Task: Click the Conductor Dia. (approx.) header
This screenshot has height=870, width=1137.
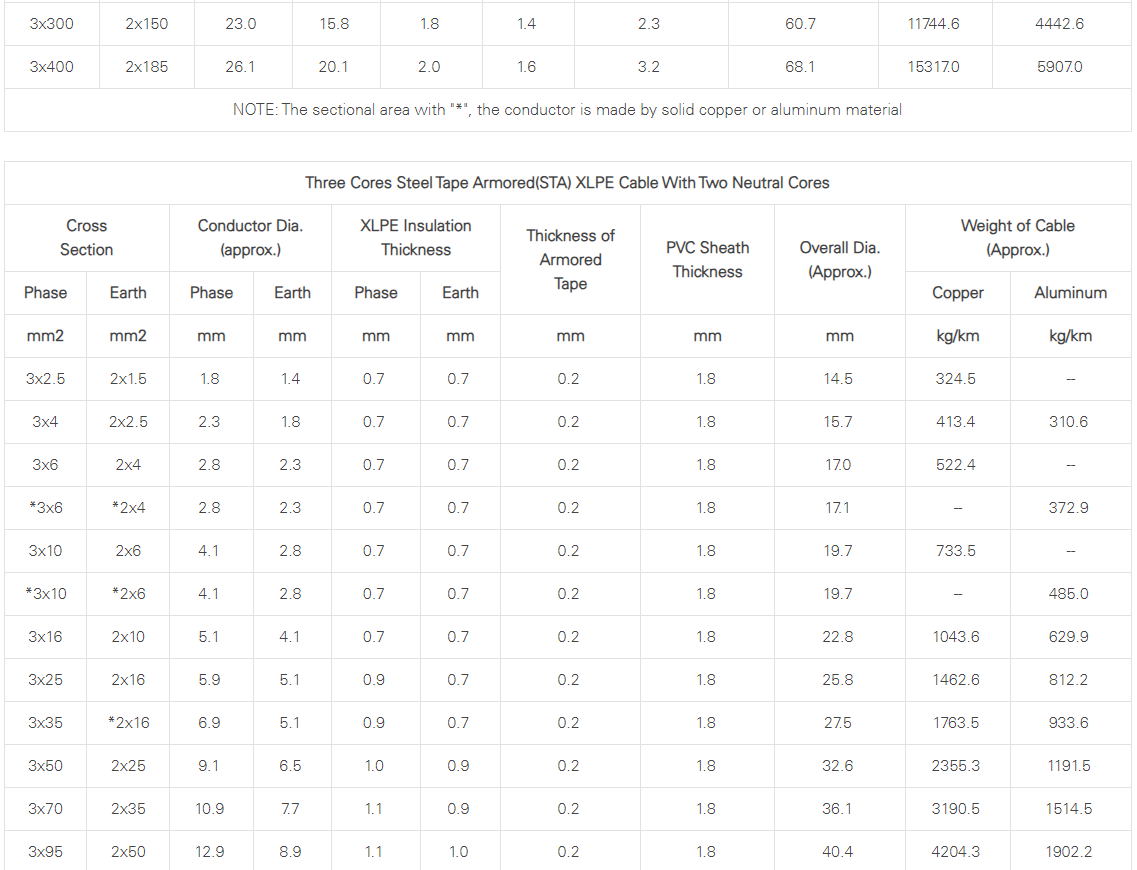Action: point(250,238)
